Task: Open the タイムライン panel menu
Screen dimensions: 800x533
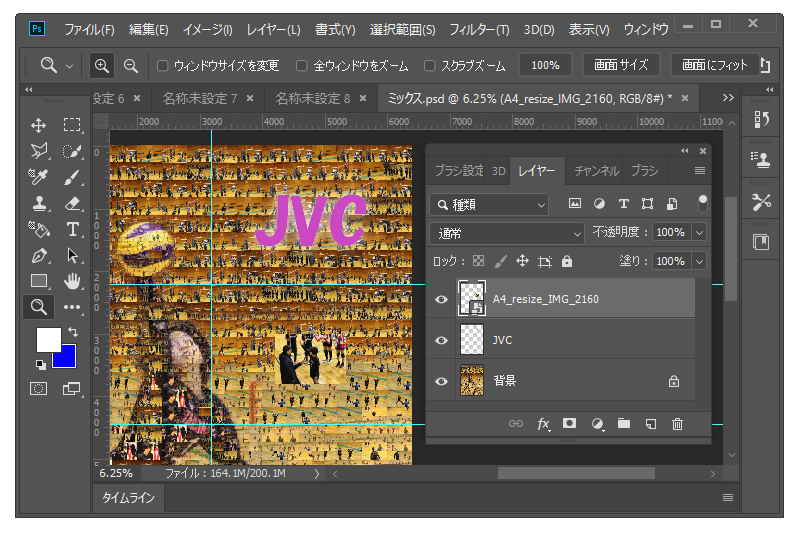Action: pos(728,497)
